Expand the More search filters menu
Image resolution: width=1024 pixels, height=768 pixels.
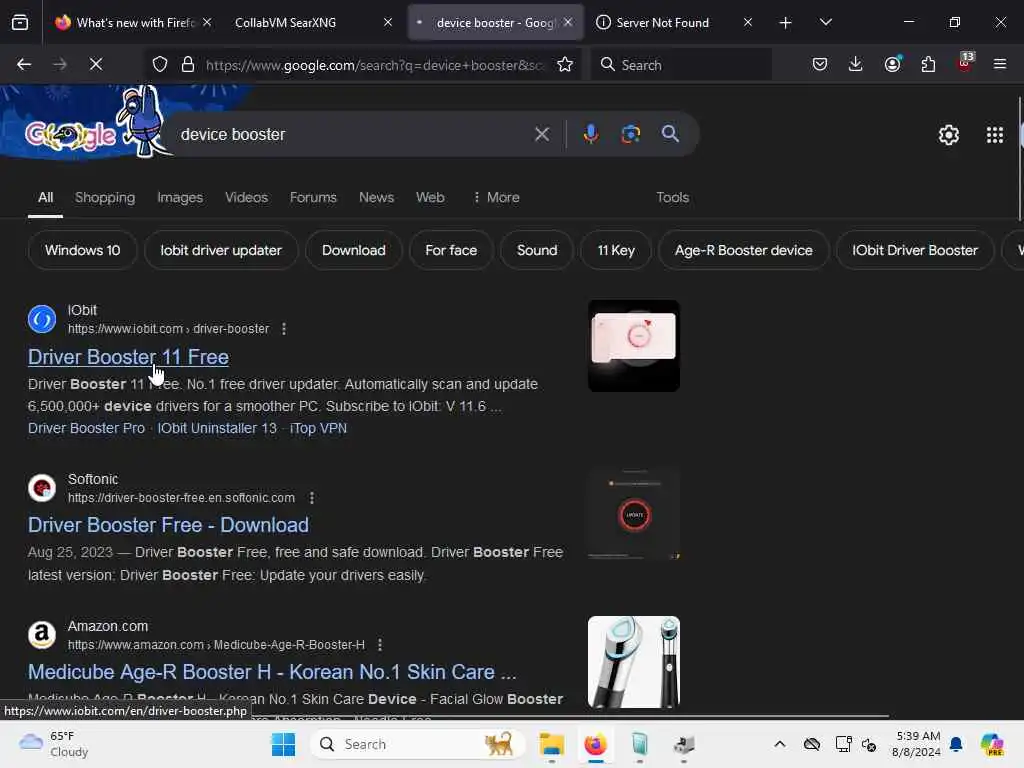click(496, 197)
